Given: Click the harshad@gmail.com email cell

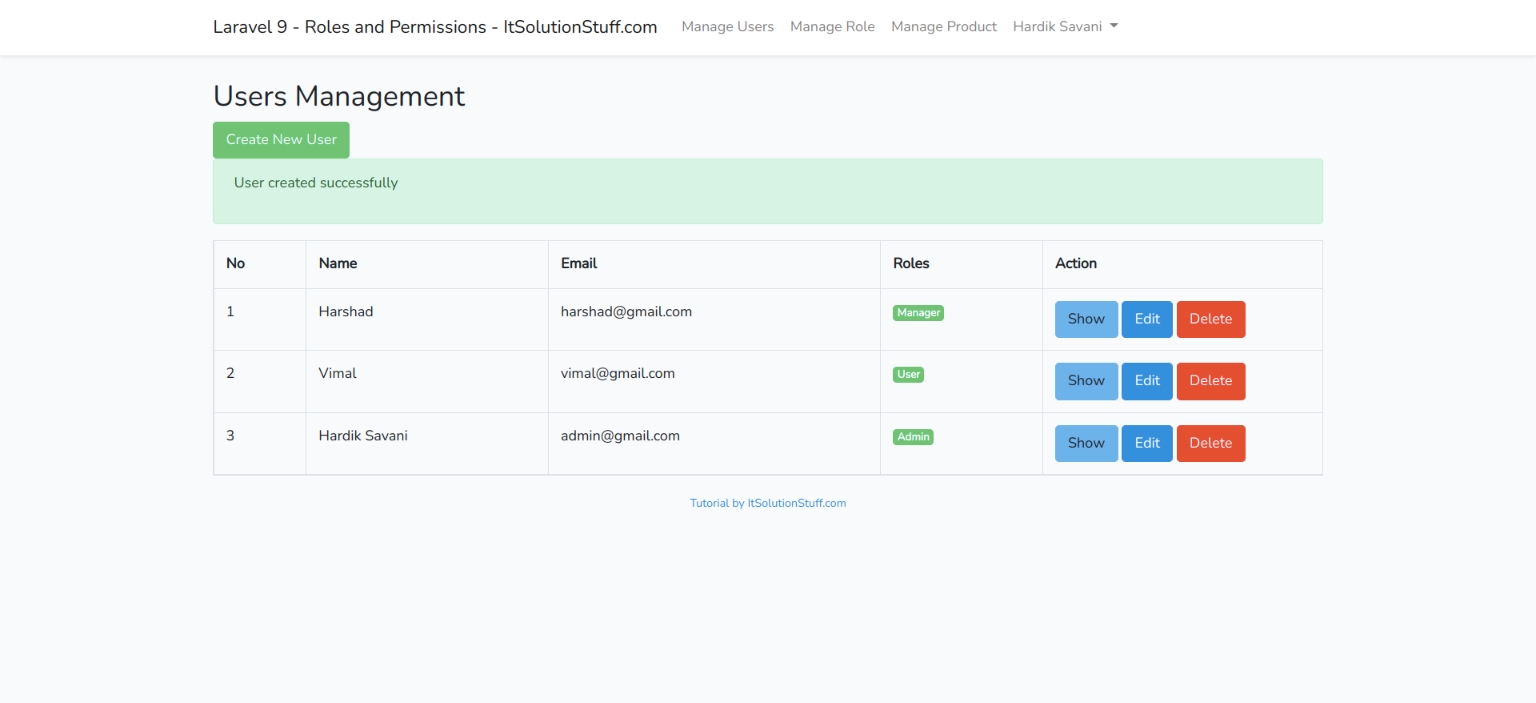Looking at the screenshot, I should (x=626, y=312).
